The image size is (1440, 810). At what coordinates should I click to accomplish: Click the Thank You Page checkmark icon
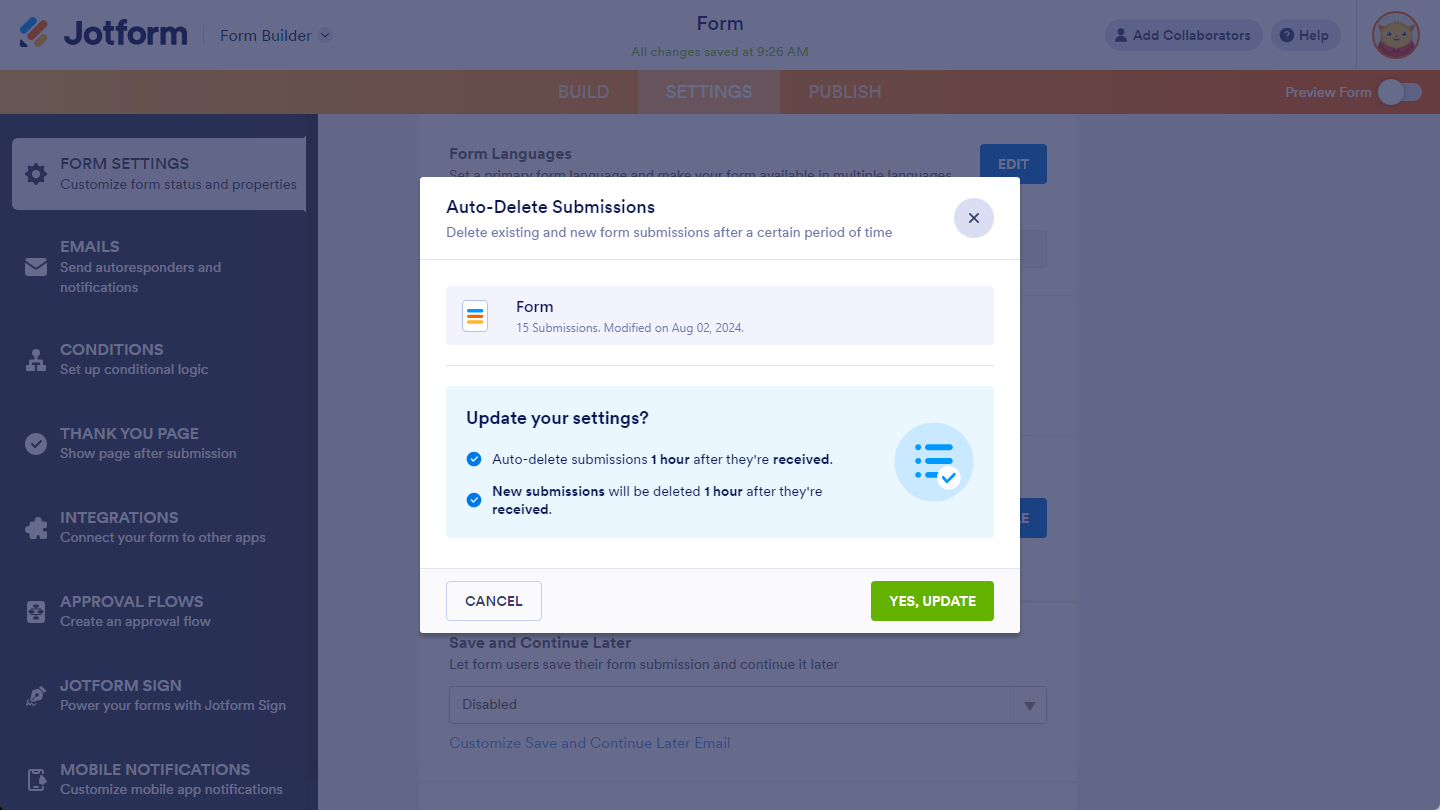36,444
